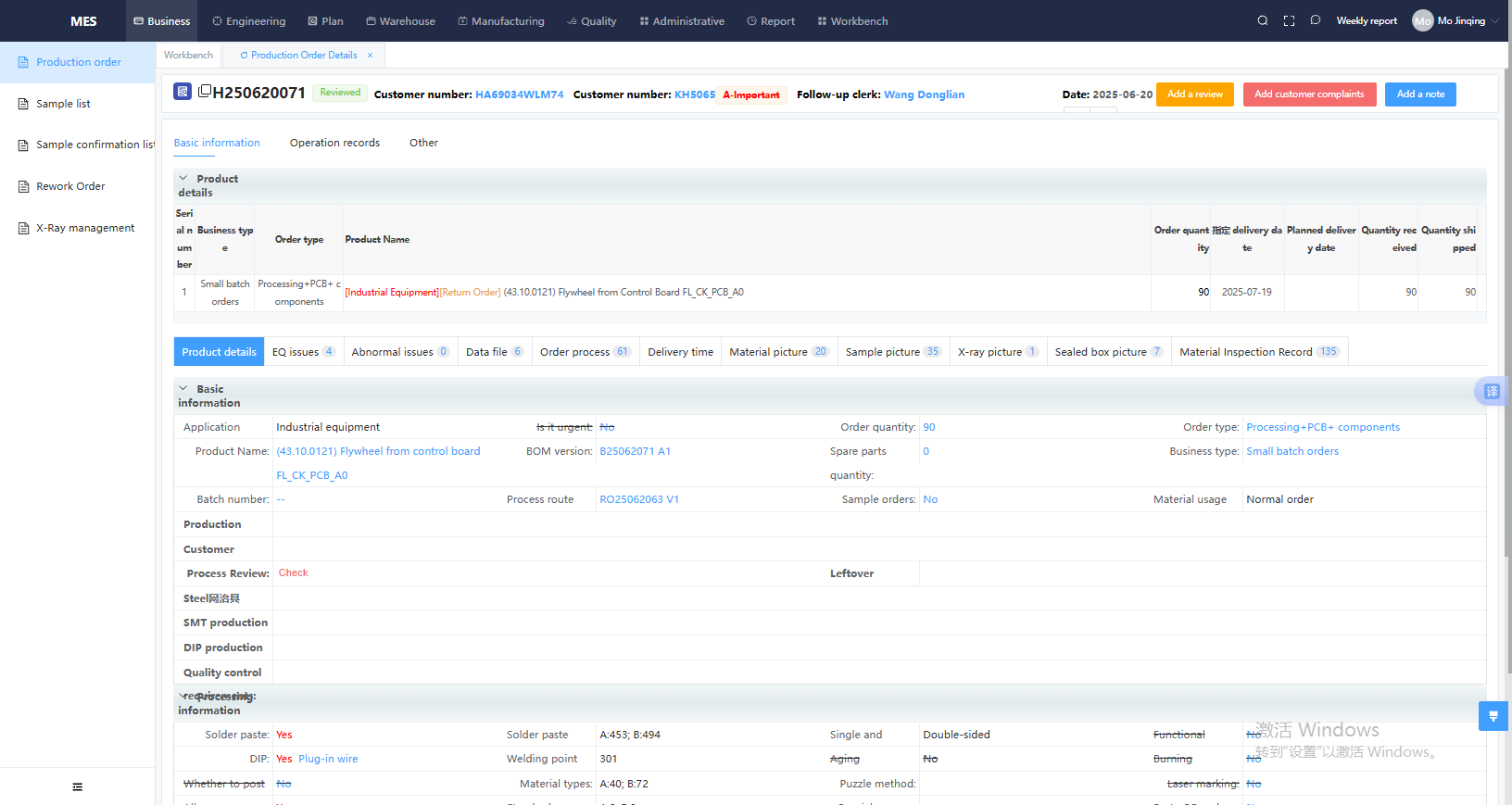Viewport: 1512px width, 805px height.
Task: Click the page's vertical scrollbar
Action: (1506, 371)
